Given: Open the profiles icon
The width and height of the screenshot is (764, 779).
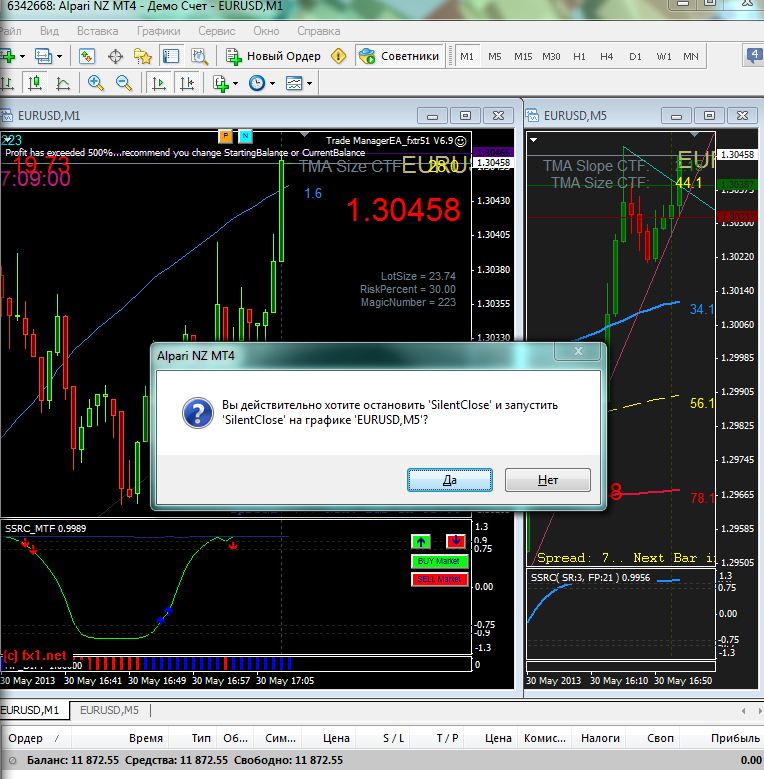Looking at the screenshot, I should (x=43, y=56).
